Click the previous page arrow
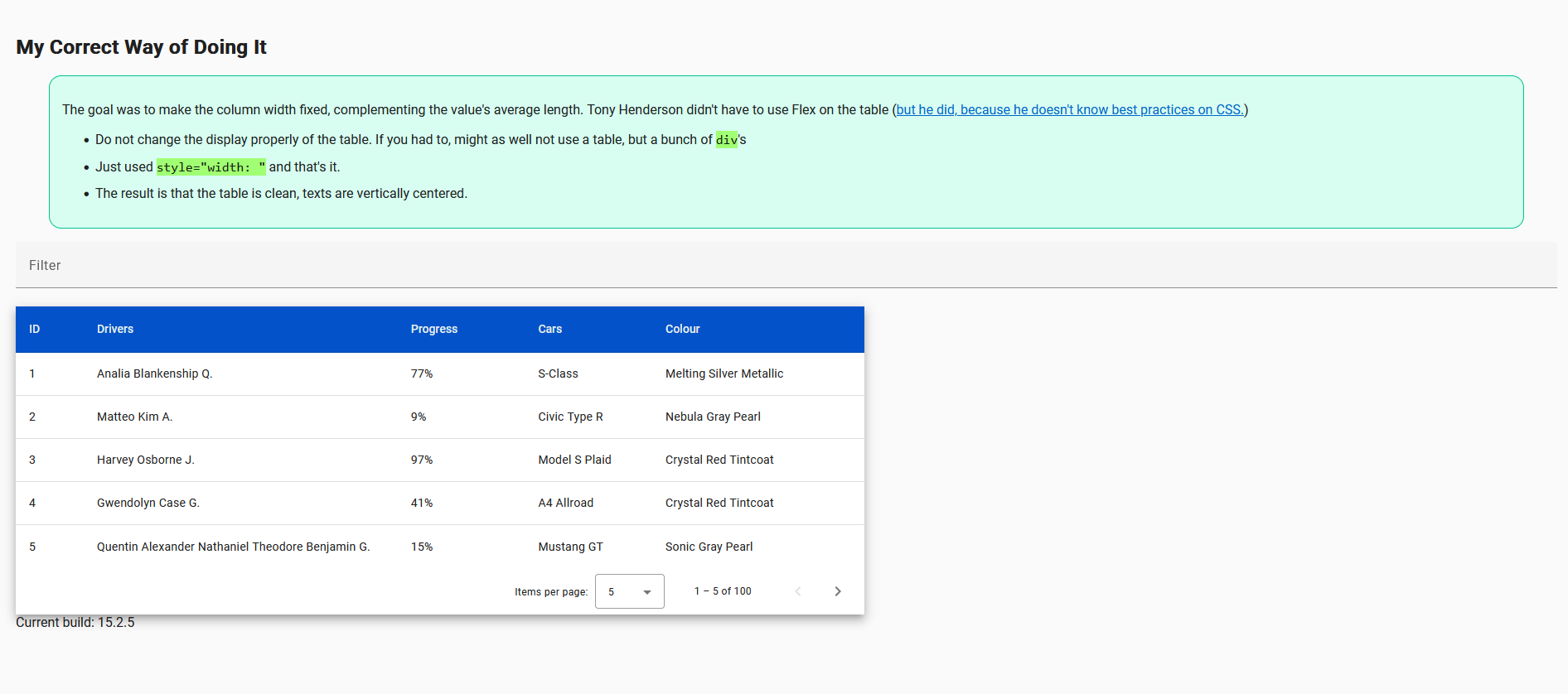1568x694 pixels. click(798, 591)
